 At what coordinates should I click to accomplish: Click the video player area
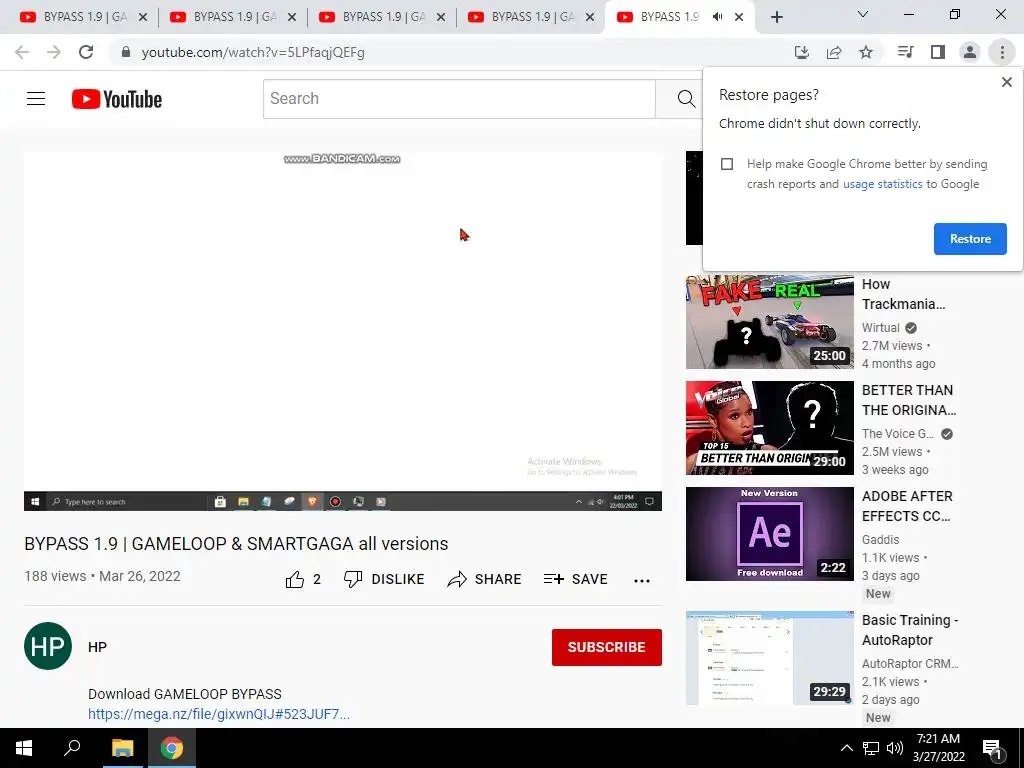[343, 331]
